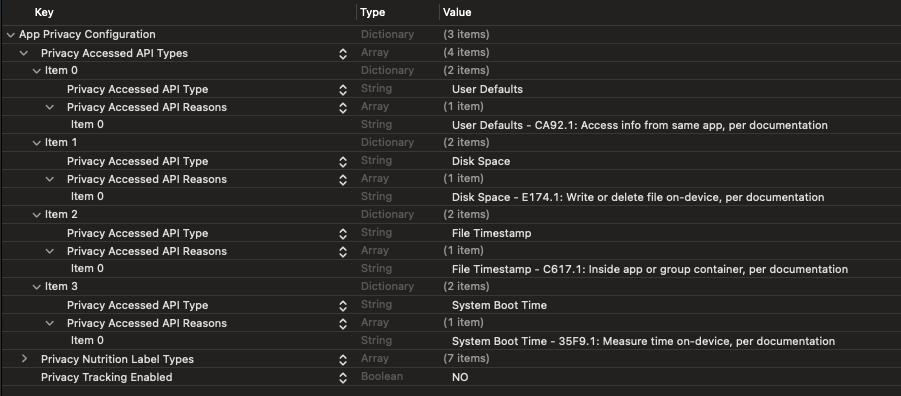Click the (7 items) value for Nutrition Label Types
The width and height of the screenshot is (901, 396).
click(x=466, y=358)
